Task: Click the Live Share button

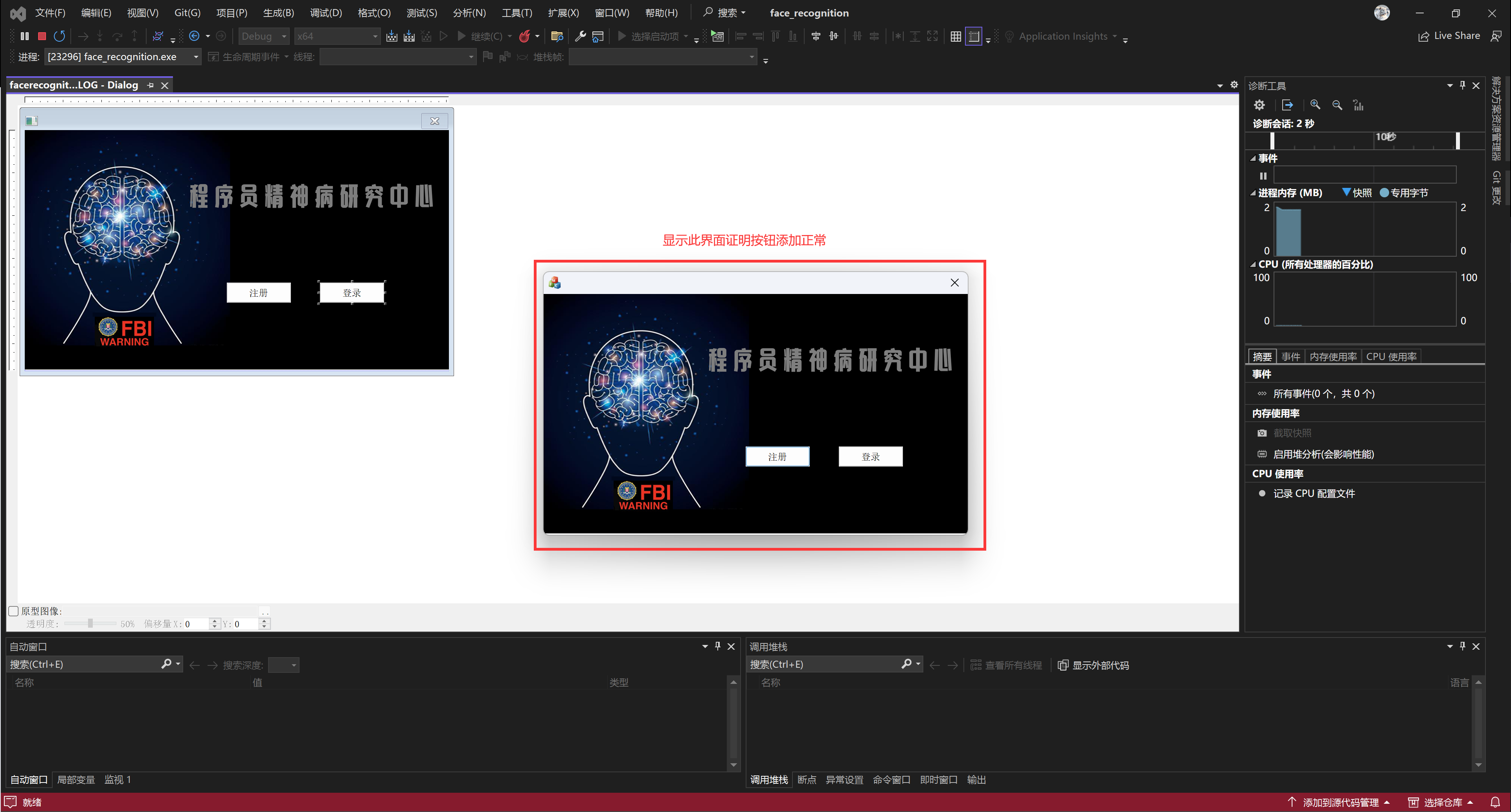Action: coord(1449,37)
